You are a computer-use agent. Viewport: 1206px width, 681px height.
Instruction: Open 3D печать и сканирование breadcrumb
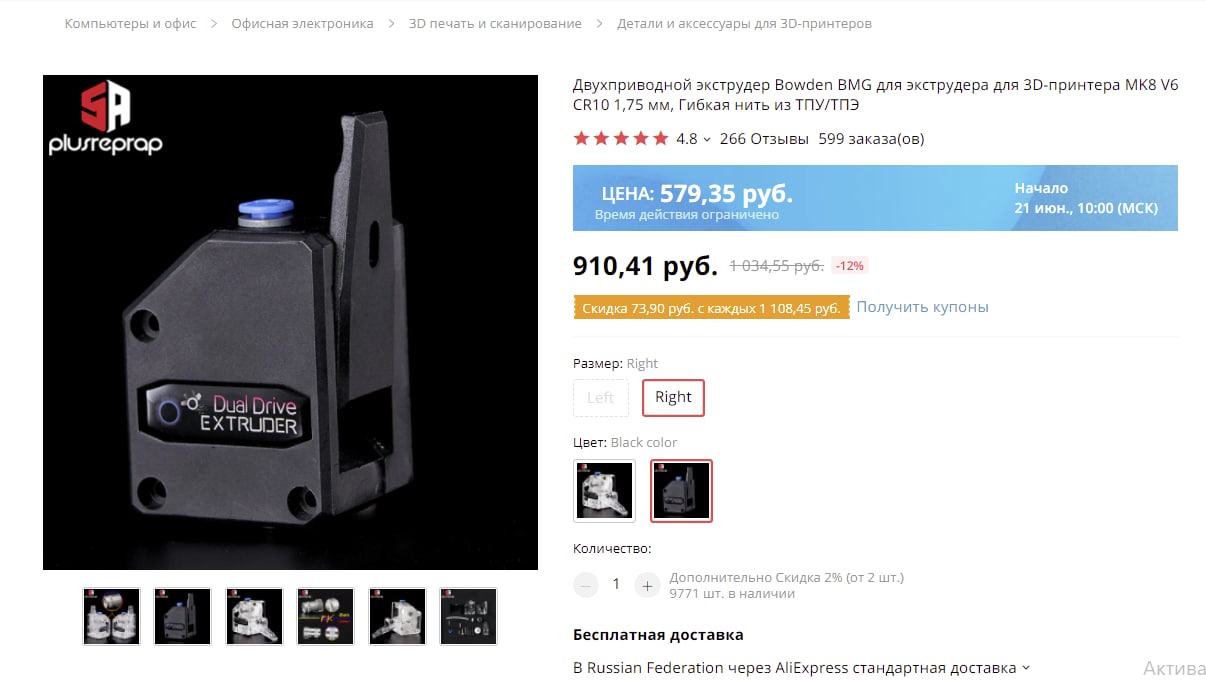click(x=495, y=23)
